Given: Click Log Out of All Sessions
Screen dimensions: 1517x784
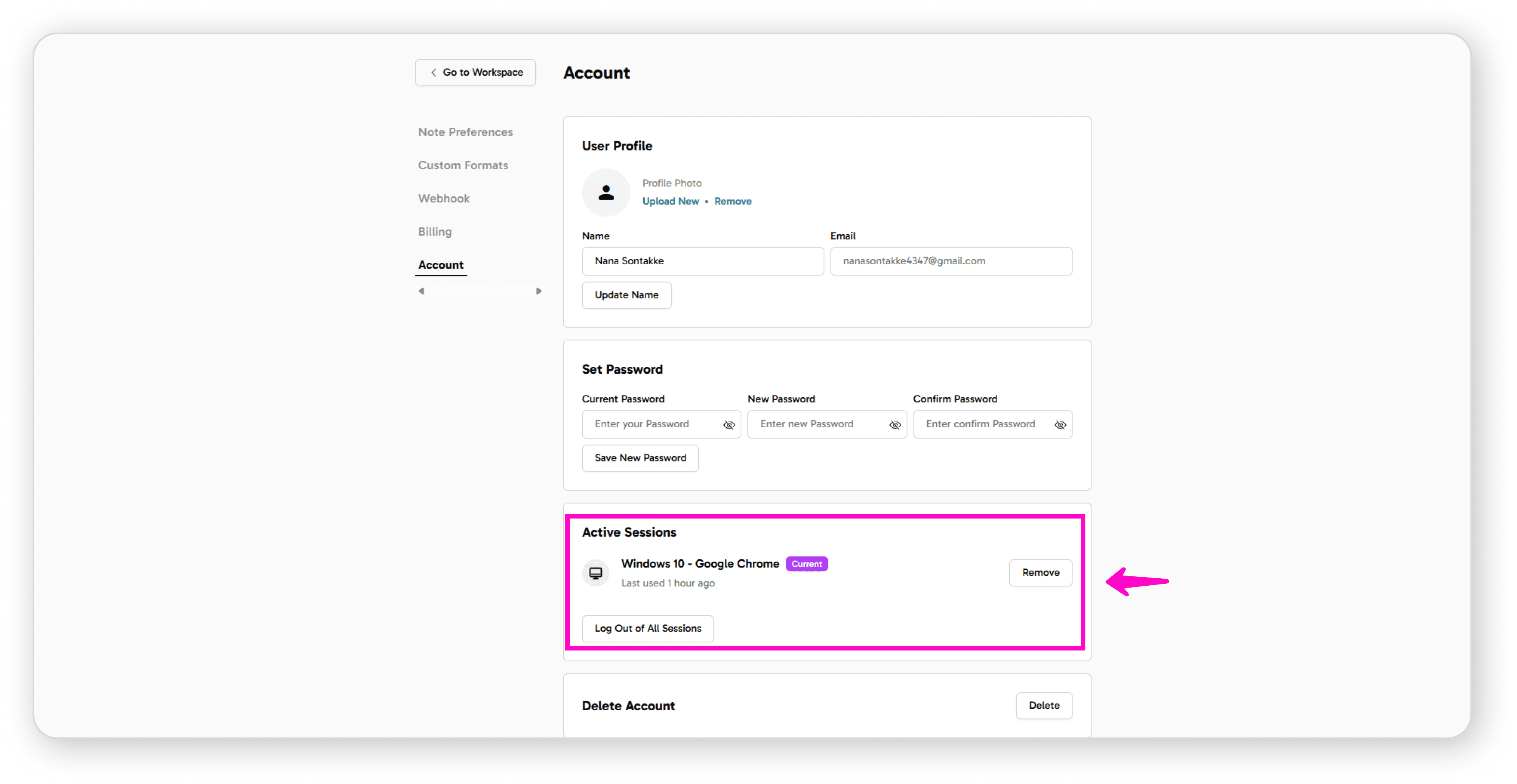Looking at the screenshot, I should point(647,628).
